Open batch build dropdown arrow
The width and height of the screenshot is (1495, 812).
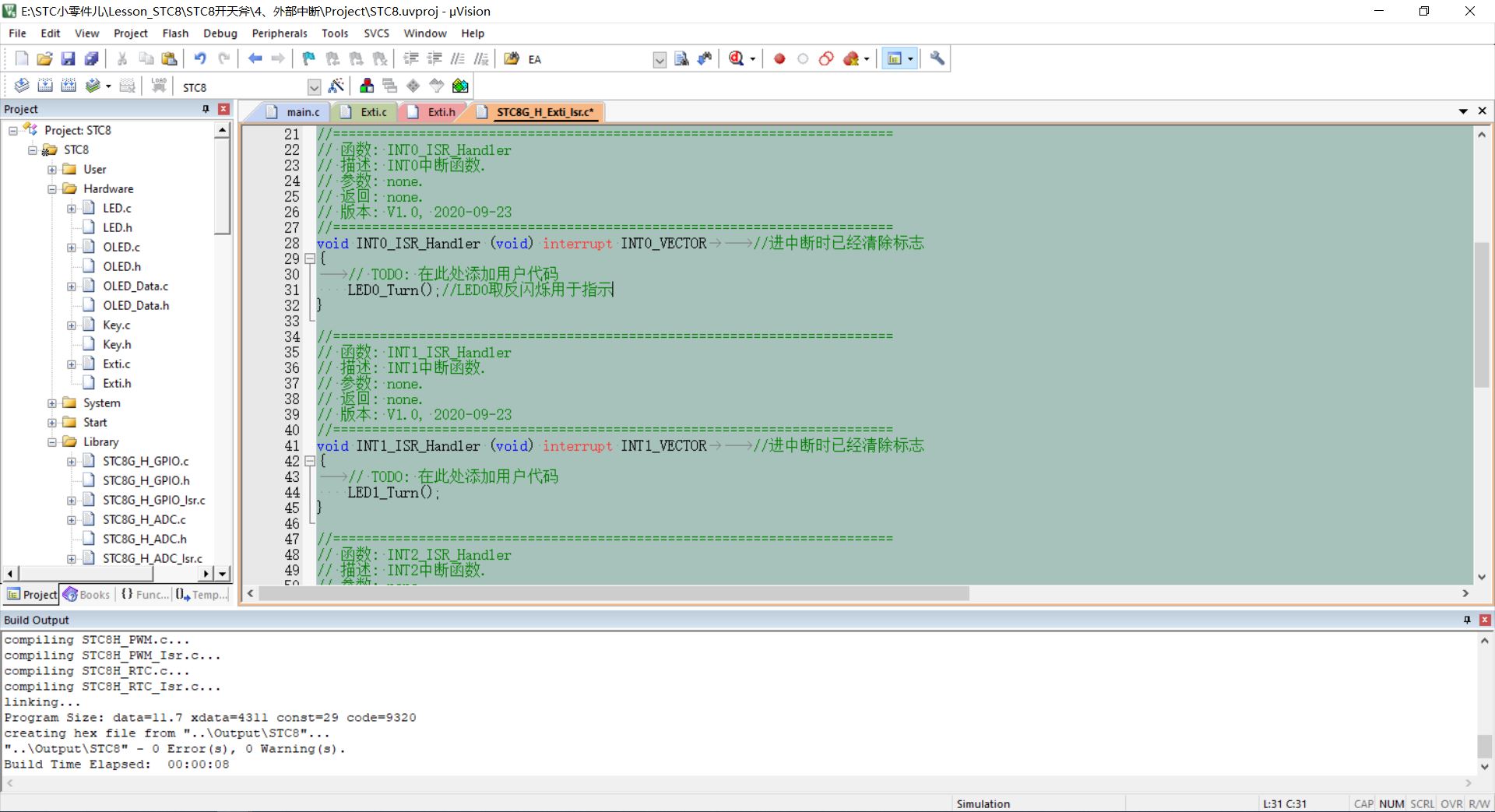[108, 86]
